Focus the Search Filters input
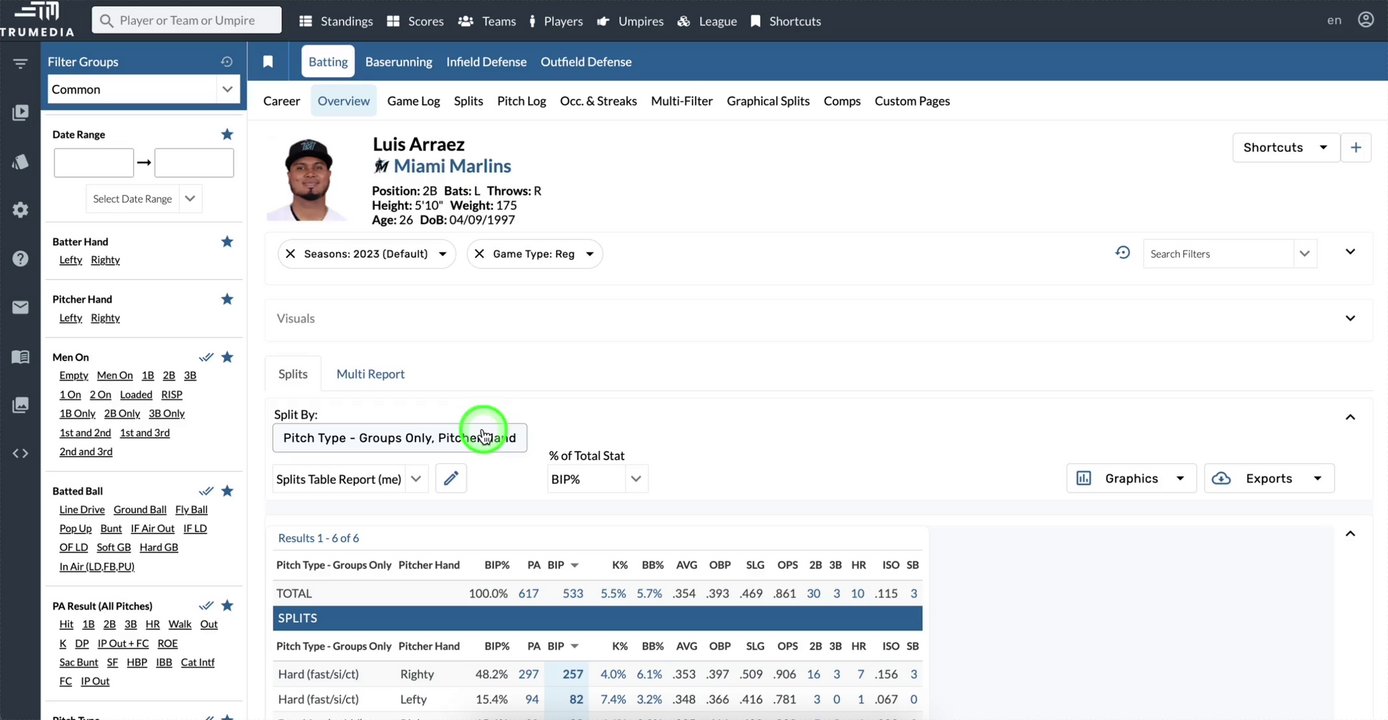The image size is (1388, 720). point(1220,254)
